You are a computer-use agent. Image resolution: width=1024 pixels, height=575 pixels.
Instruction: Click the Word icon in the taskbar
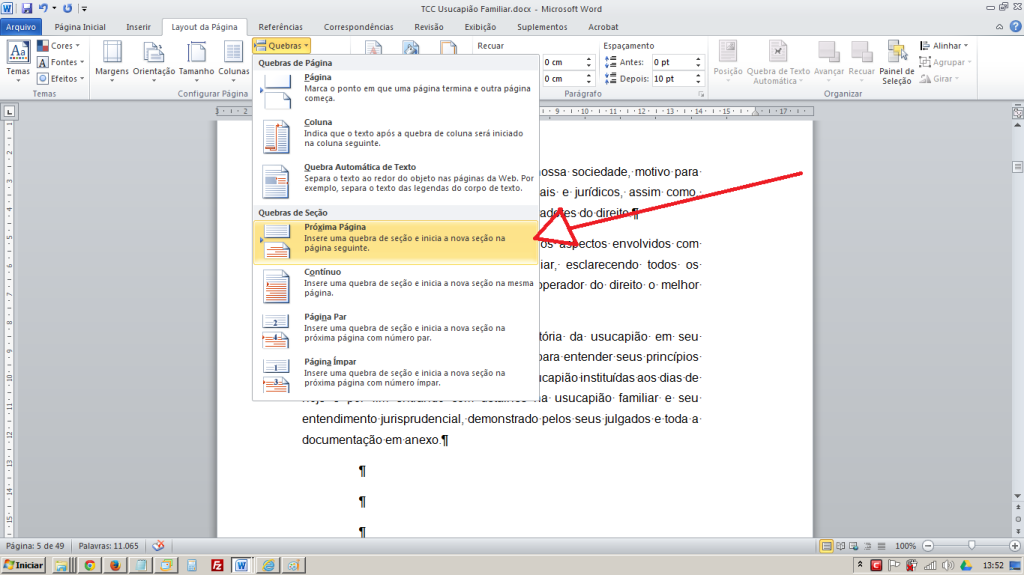[x=242, y=565]
